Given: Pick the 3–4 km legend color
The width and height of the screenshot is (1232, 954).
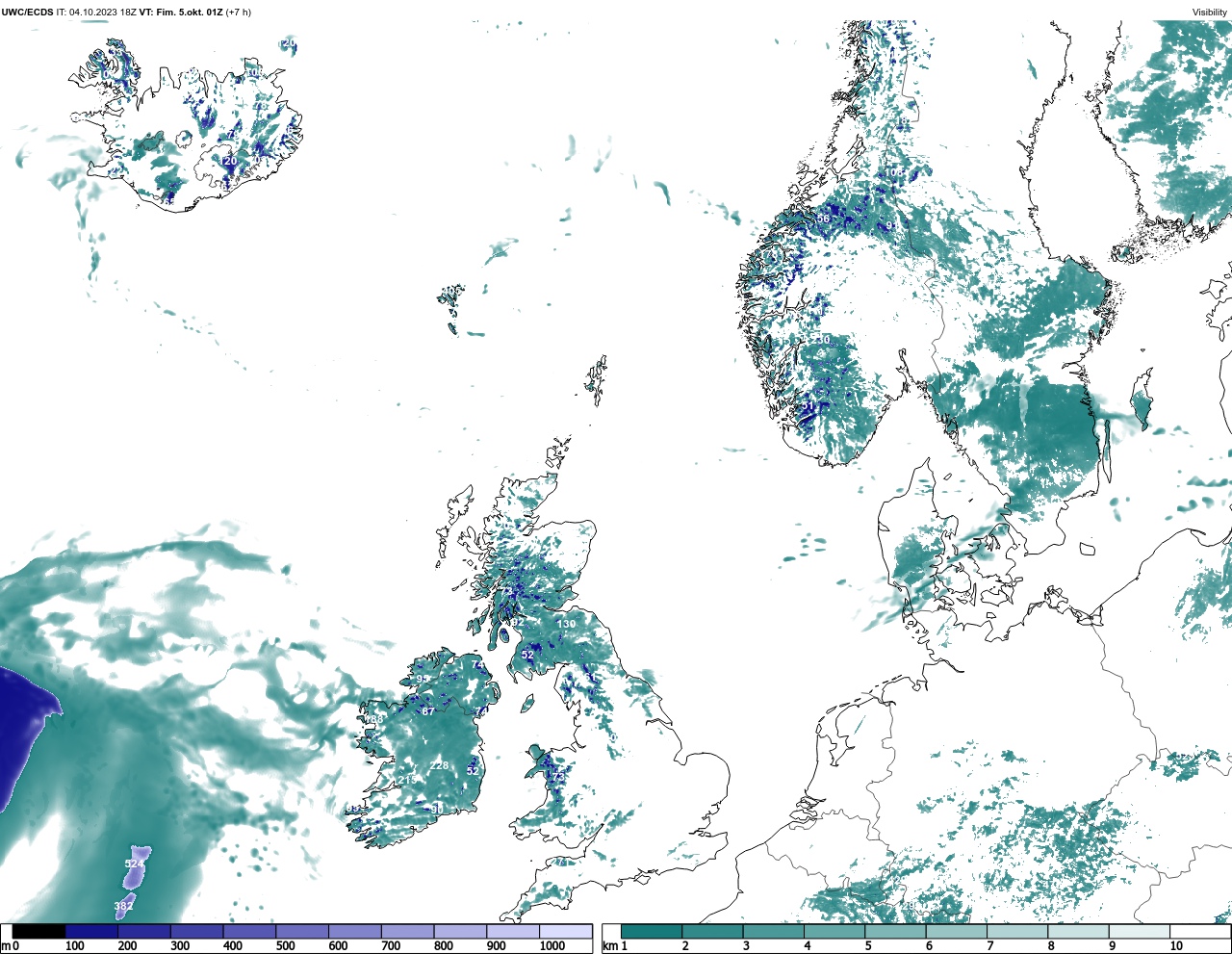Looking at the screenshot, I should click(774, 932).
